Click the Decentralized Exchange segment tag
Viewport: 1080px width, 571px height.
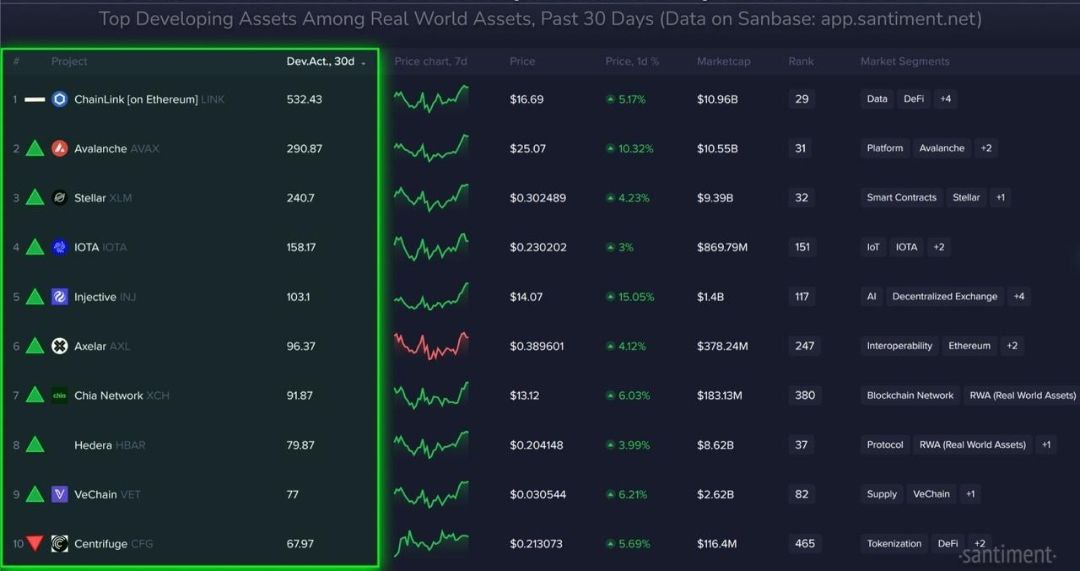[x=944, y=297]
